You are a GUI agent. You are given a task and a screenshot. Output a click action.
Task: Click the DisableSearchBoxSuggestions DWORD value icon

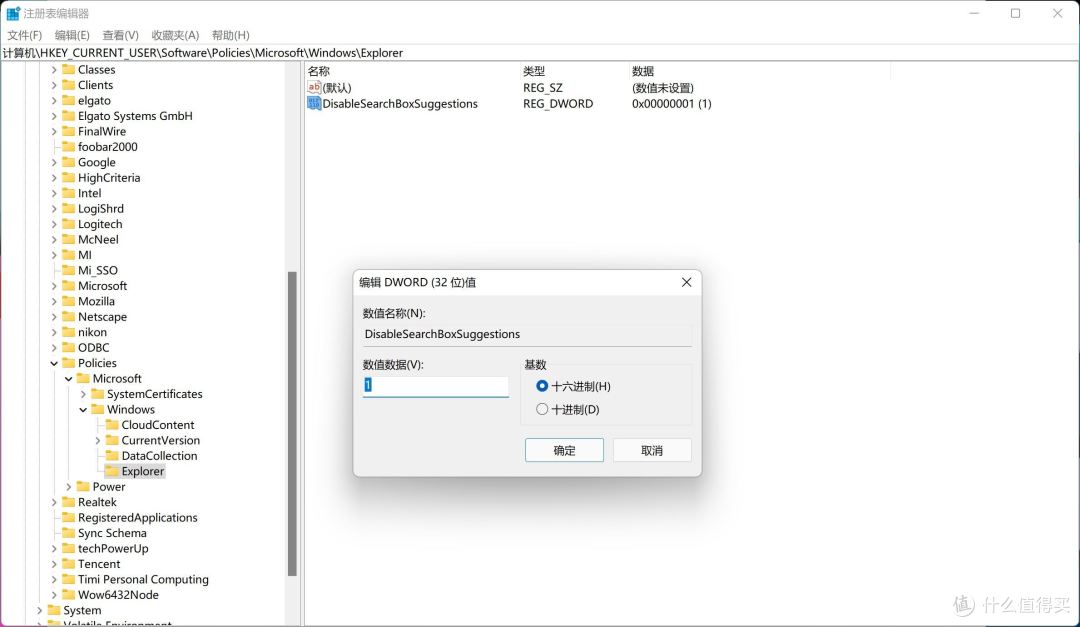pyautogui.click(x=314, y=104)
